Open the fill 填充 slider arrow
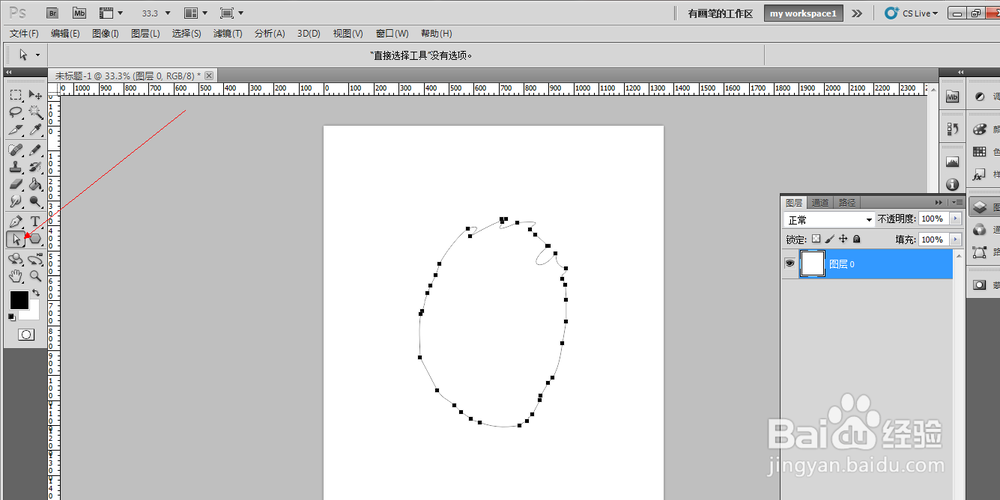The width and height of the screenshot is (1000, 500). [x=955, y=239]
